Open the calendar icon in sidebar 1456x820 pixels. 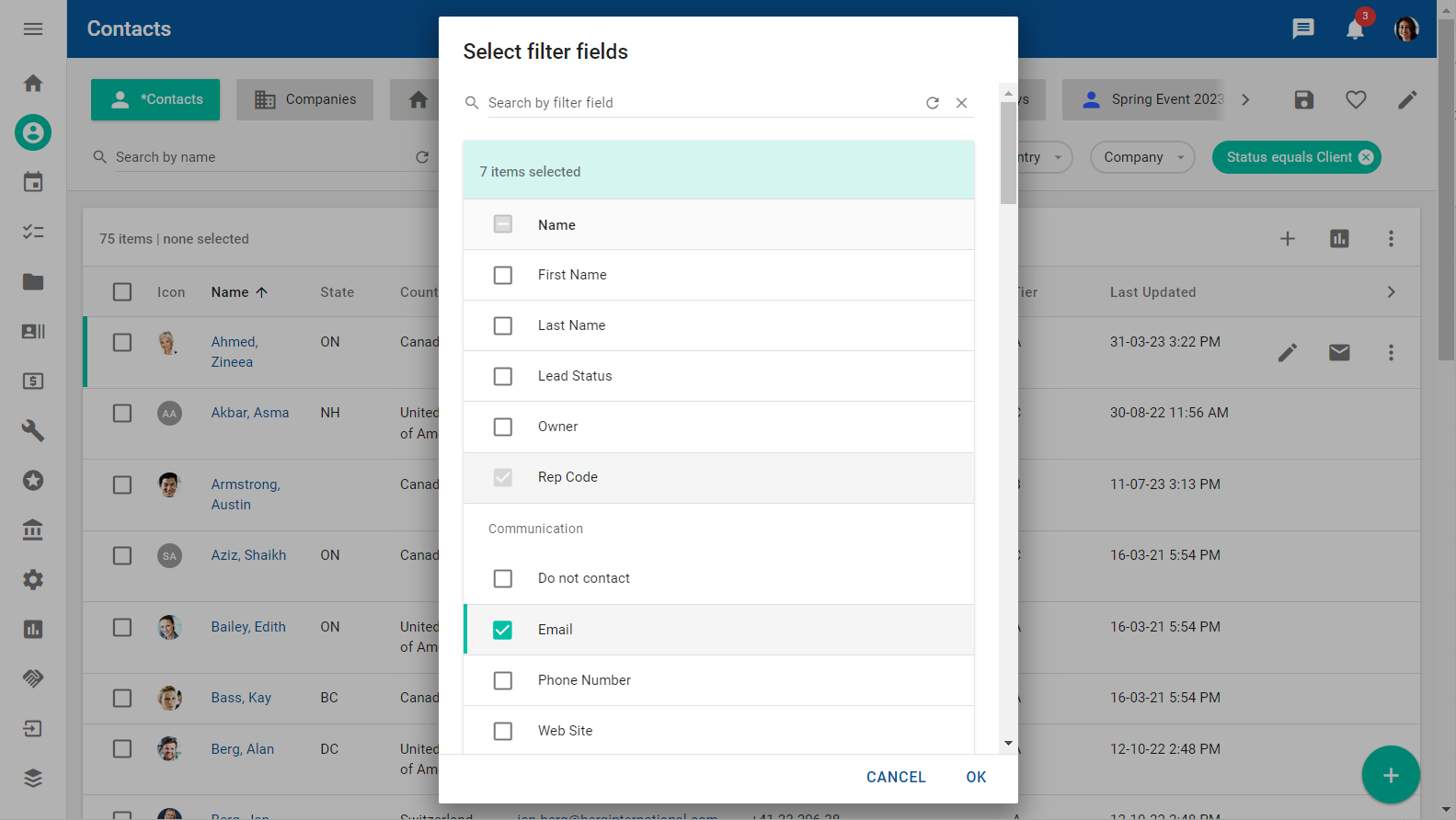coord(33,182)
